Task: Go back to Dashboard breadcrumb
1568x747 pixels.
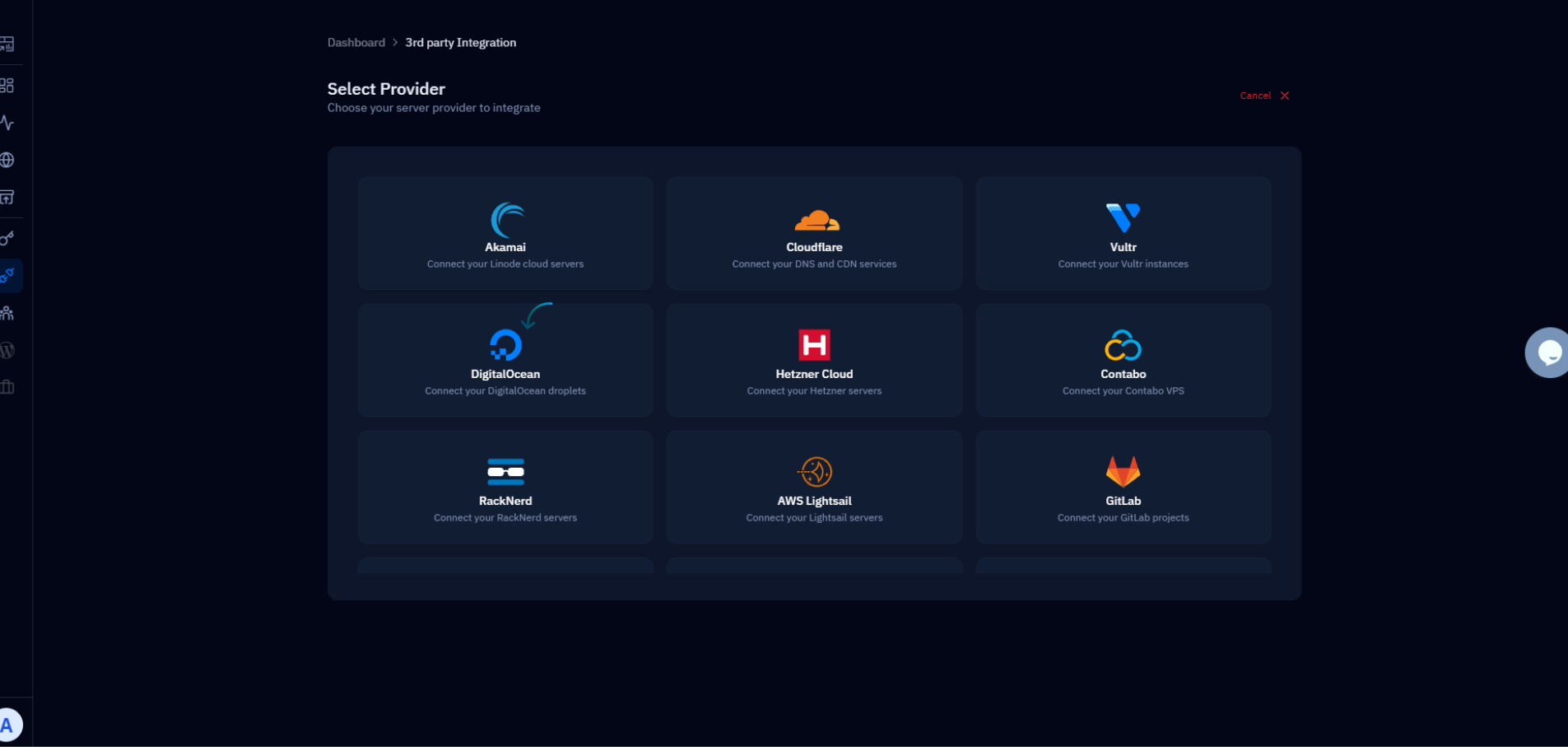Action: tap(356, 43)
